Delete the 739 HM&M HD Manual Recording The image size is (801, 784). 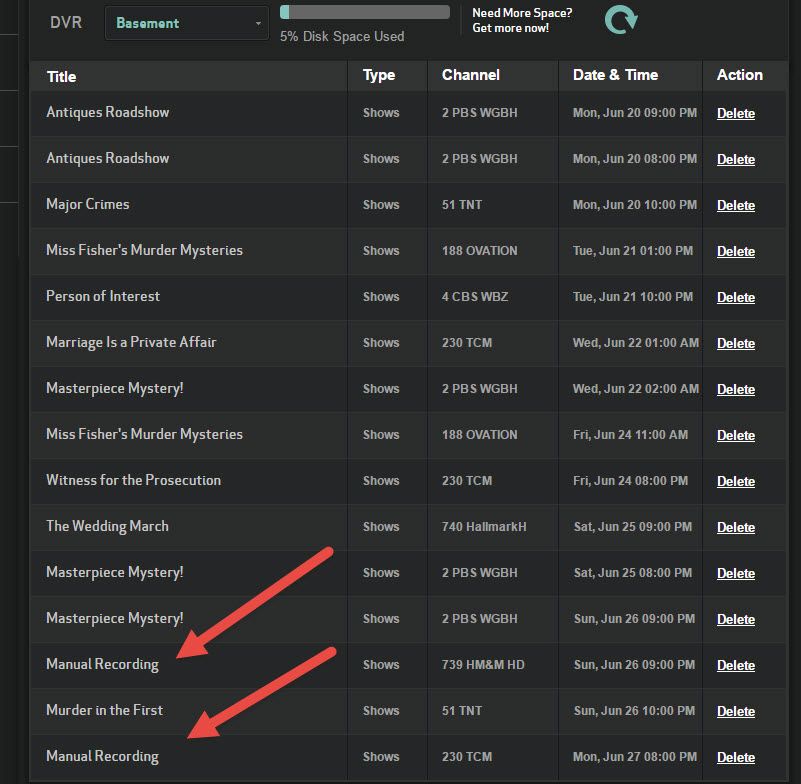pos(736,665)
